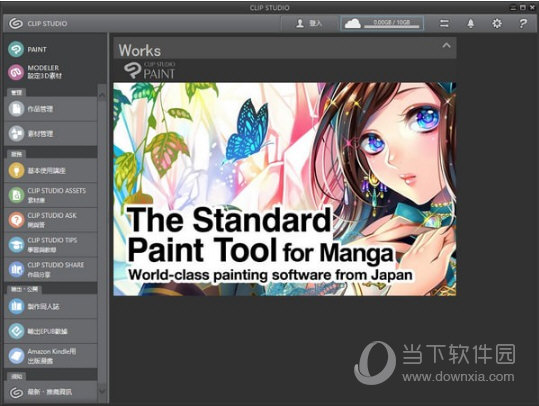Open the help question mark
Viewport: 539px width, 406px height.
click(522, 23)
